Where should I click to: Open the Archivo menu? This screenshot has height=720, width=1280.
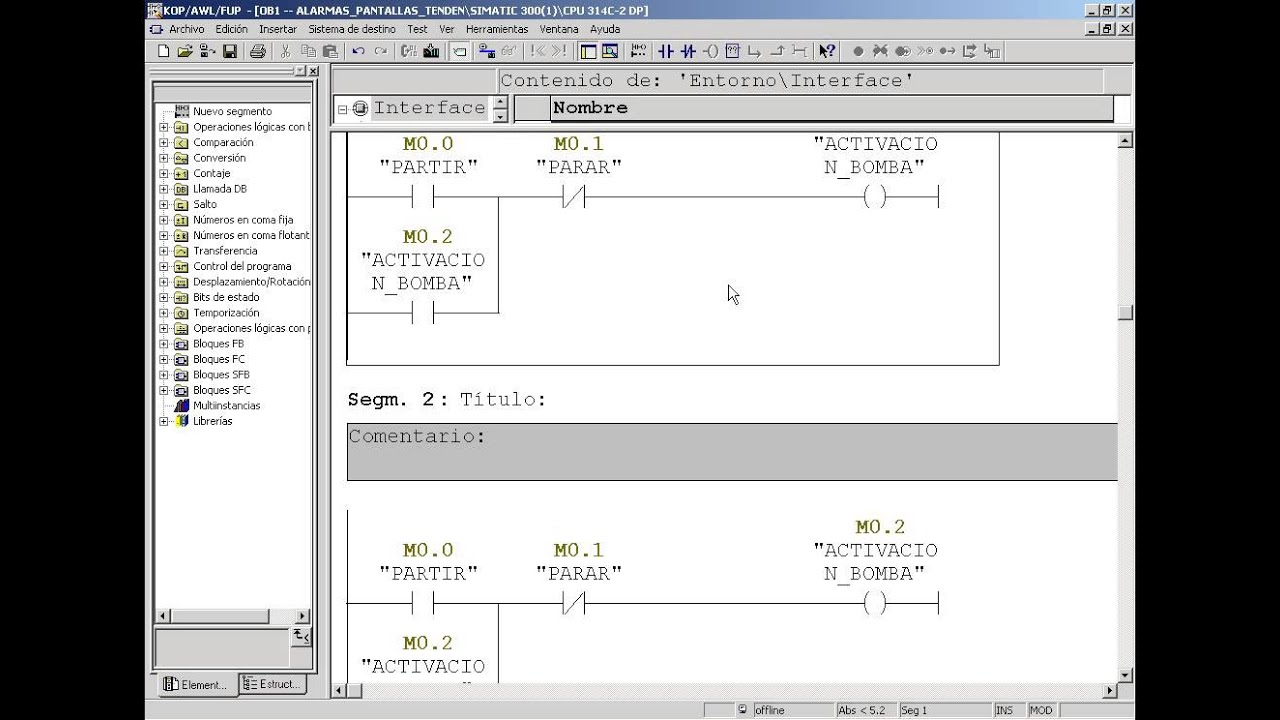[x=186, y=29]
